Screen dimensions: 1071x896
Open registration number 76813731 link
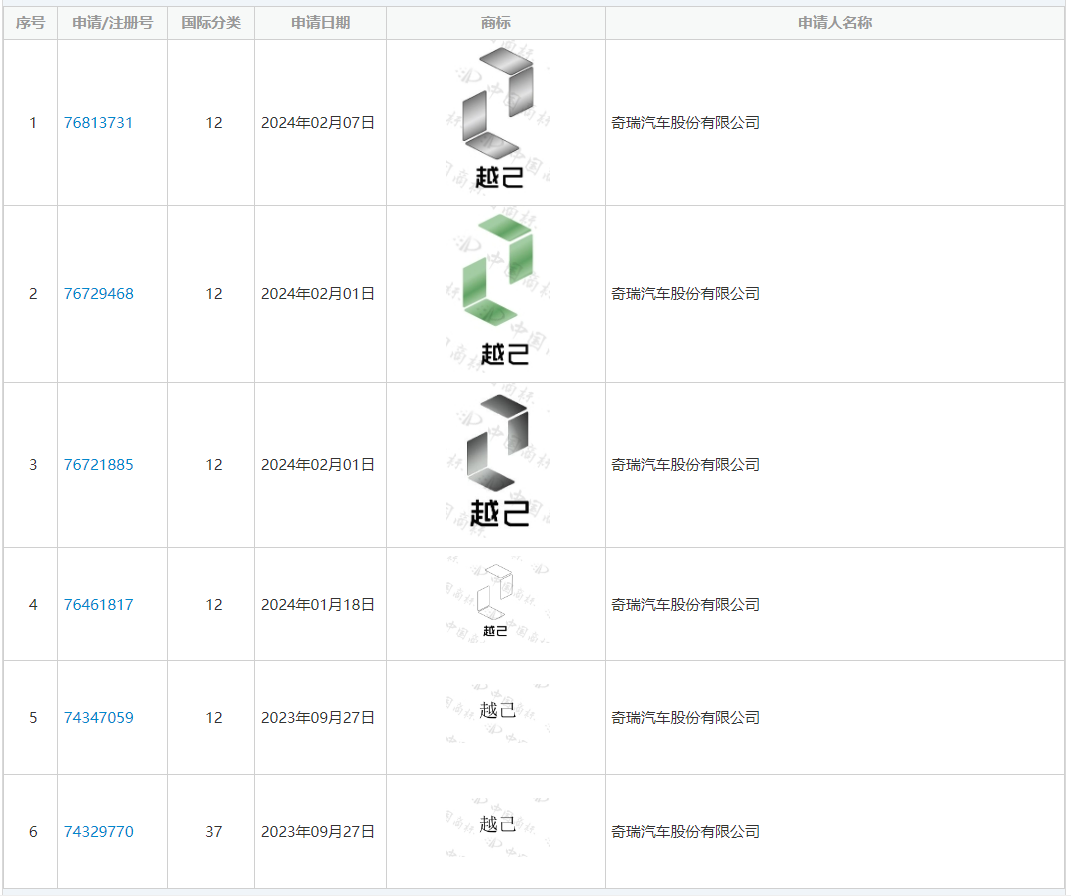tap(98, 123)
